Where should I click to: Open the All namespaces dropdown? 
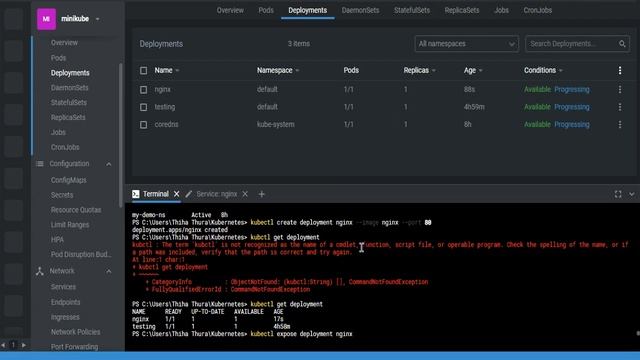click(x=467, y=44)
